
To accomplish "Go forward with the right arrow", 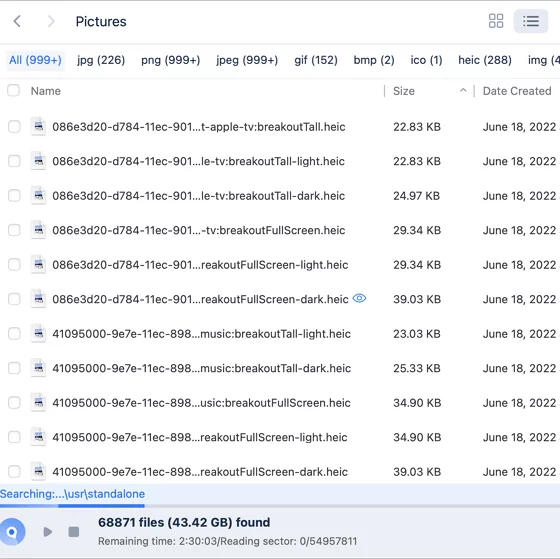I will 51,21.
